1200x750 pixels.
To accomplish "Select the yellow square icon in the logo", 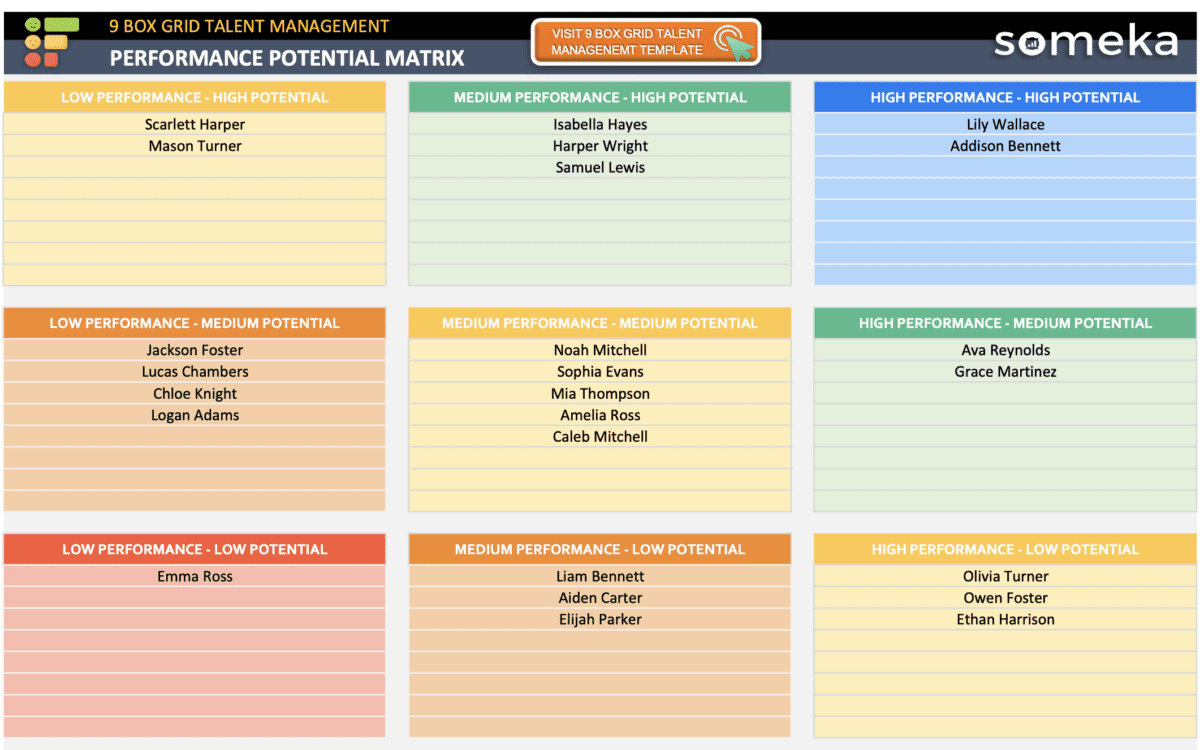I will coord(55,42).
